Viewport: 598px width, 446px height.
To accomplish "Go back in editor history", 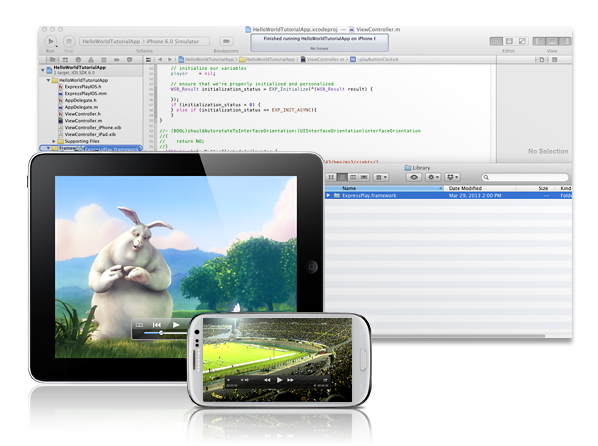I will 160,60.
